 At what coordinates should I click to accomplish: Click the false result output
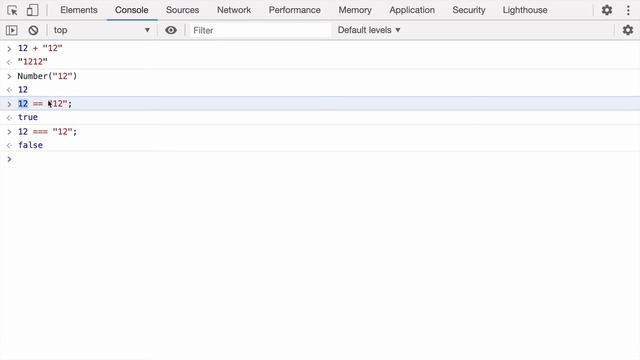point(30,145)
